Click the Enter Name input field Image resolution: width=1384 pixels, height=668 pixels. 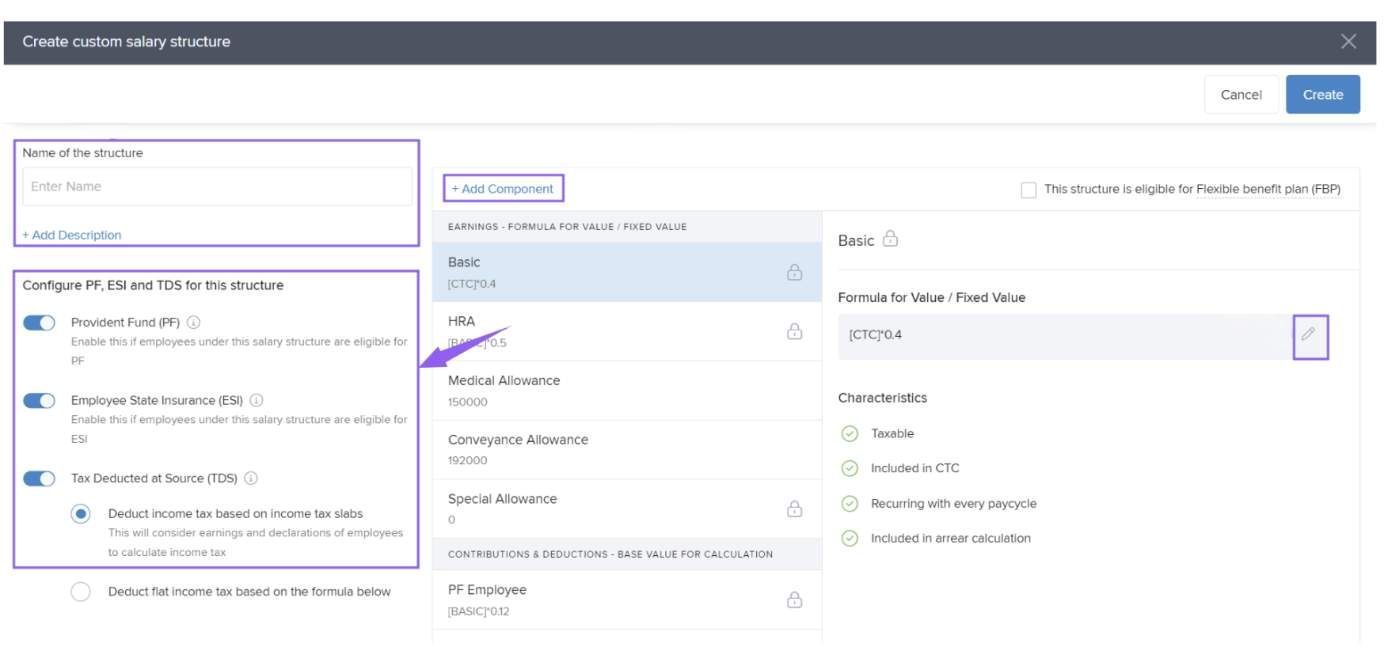click(217, 187)
